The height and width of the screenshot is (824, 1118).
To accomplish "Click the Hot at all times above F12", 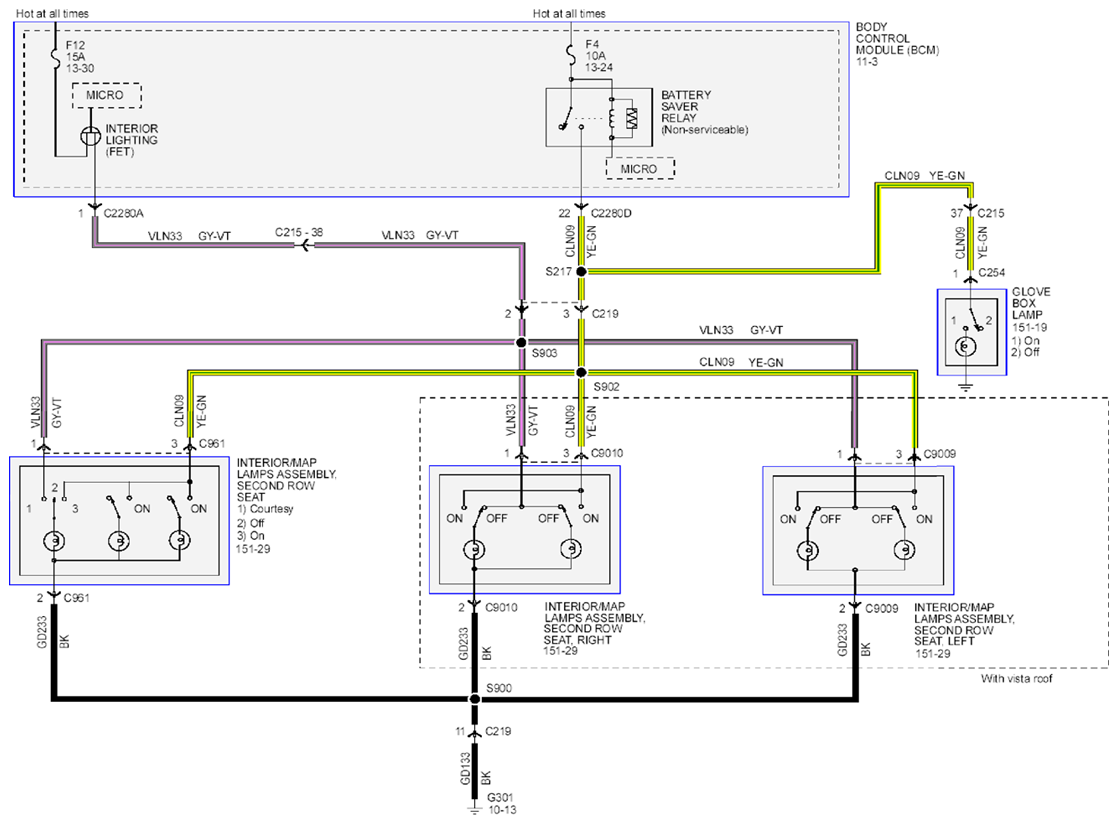I will (52, 14).
